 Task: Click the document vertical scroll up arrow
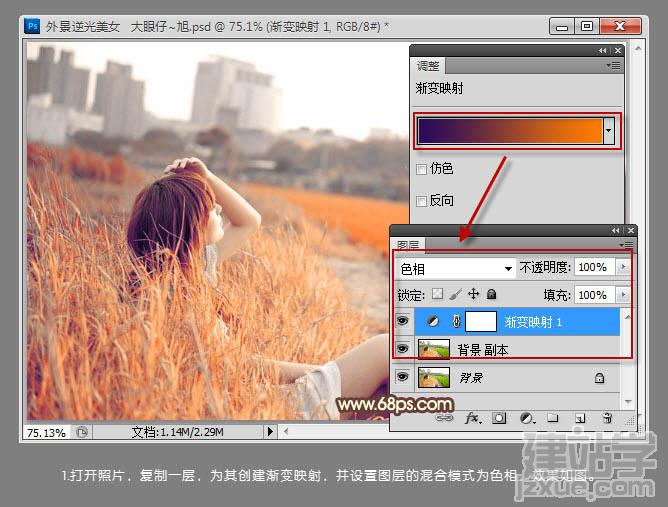tap(638, 48)
